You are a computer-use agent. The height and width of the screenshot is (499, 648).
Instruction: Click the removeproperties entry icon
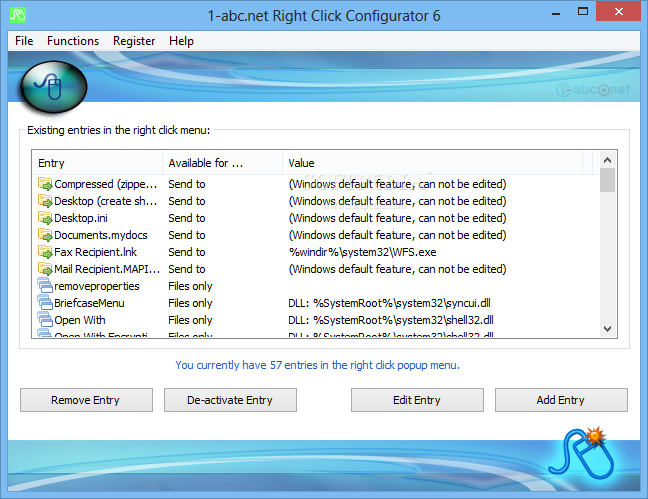pyautogui.click(x=45, y=285)
